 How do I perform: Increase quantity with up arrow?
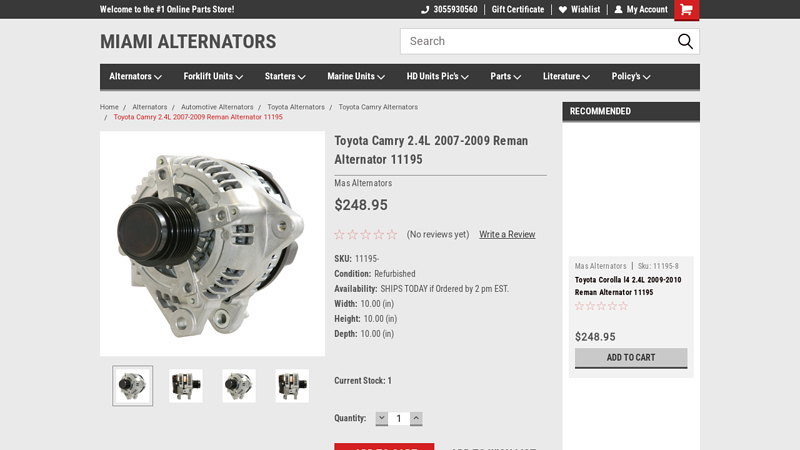point(416,419)
